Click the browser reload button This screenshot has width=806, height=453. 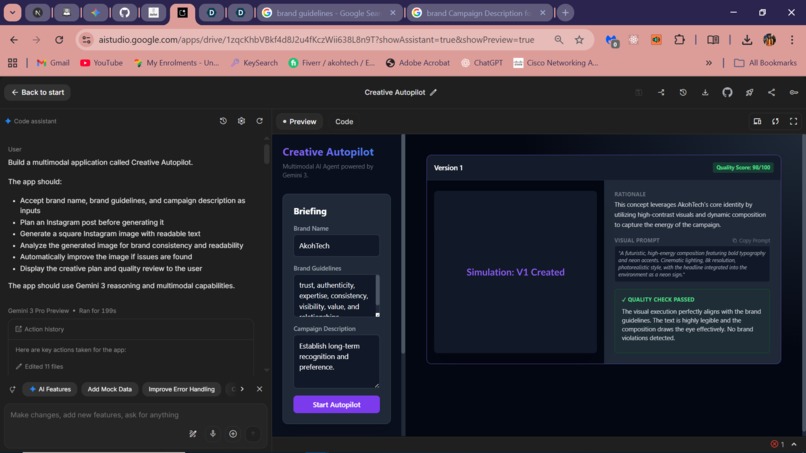click(59, 40)
